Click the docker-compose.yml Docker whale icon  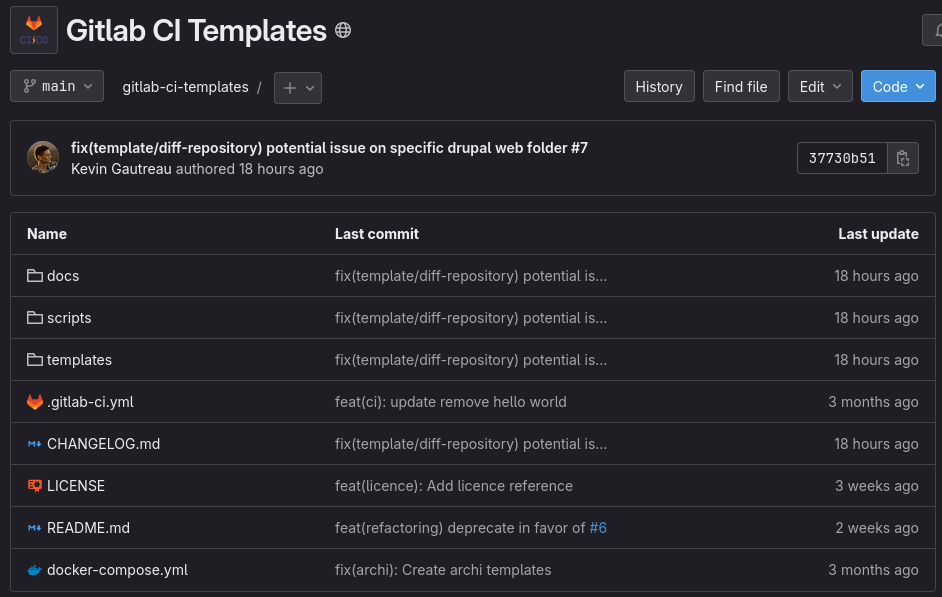pyautogui.click(x=35, y=570)
